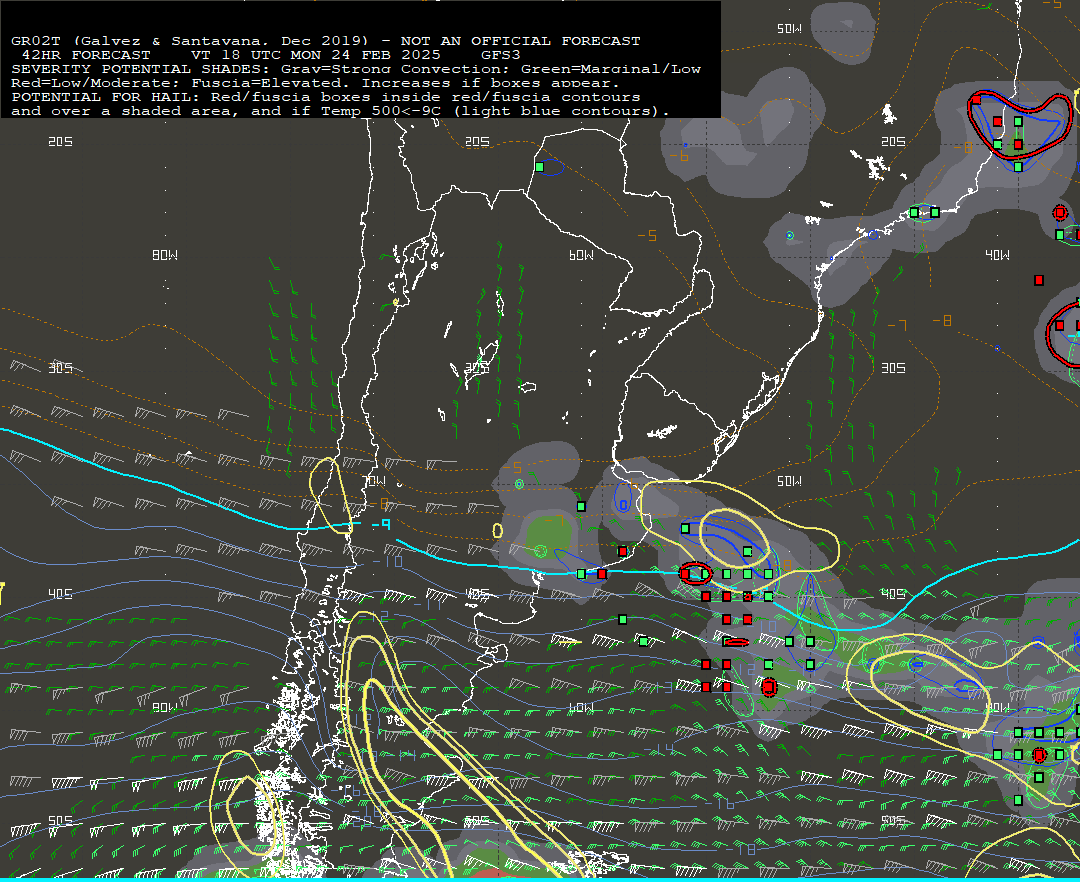Click the "50W" label beside the header box
This screenshot has height=882, width=1080.
pyautogui.click(x=789, y=29)
